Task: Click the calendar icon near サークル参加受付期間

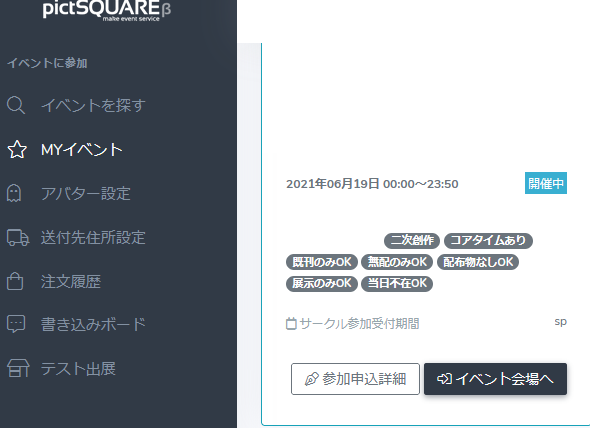Action: (x=291, y=324)
